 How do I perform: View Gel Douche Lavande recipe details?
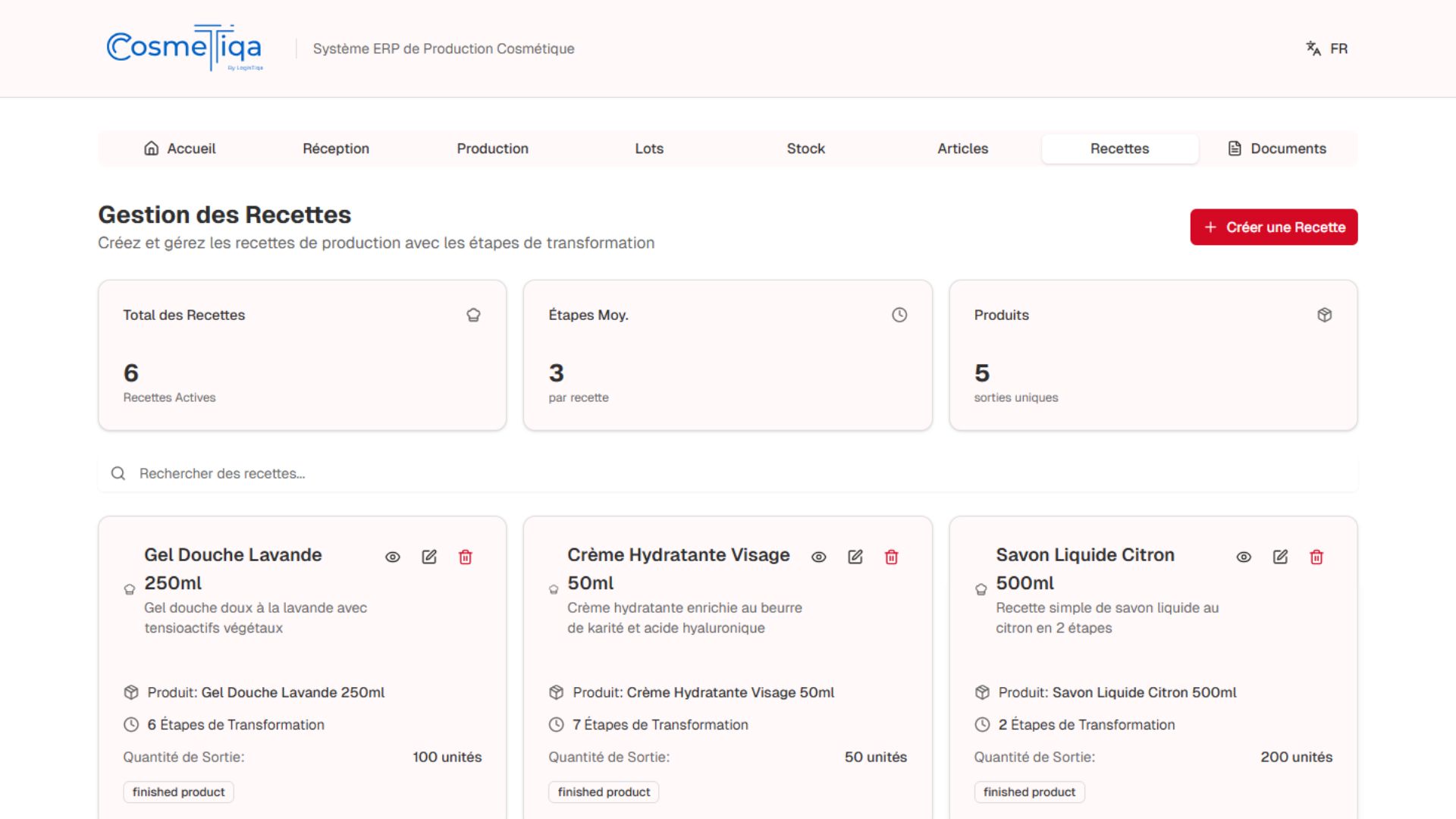(x=393, y=557)
